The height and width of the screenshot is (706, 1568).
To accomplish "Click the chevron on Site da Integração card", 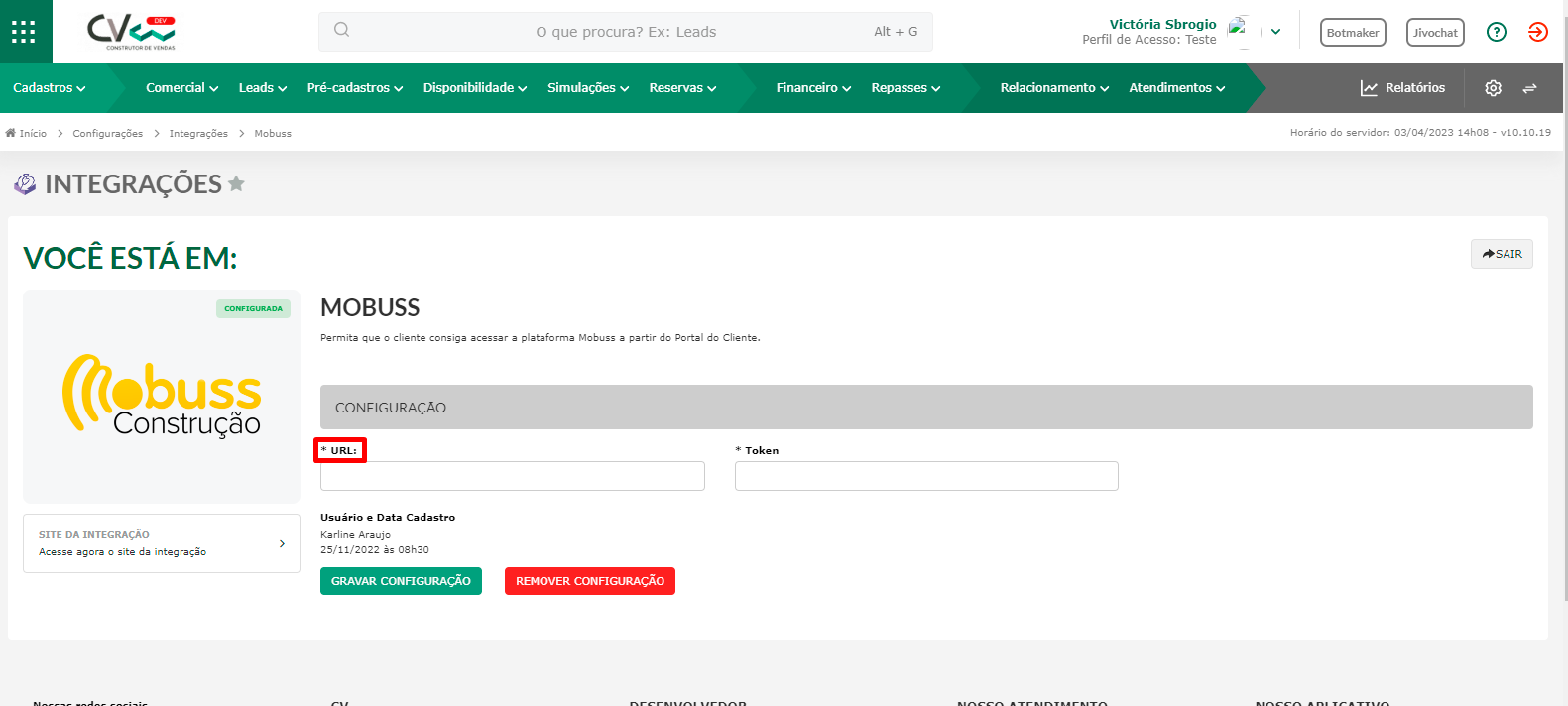I will tap(282, 543).
